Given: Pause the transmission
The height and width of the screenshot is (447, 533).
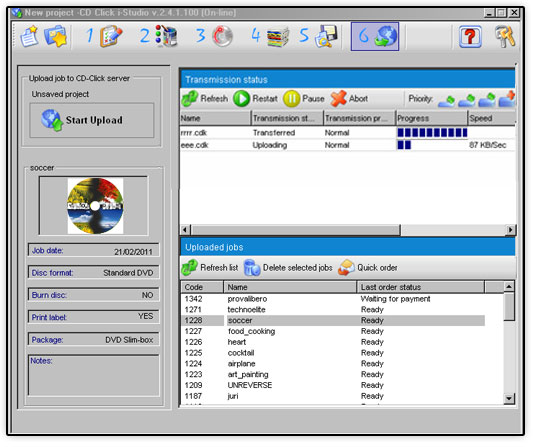Looking at the screenshot, I should pyautogui.click(x=304, y=99).
